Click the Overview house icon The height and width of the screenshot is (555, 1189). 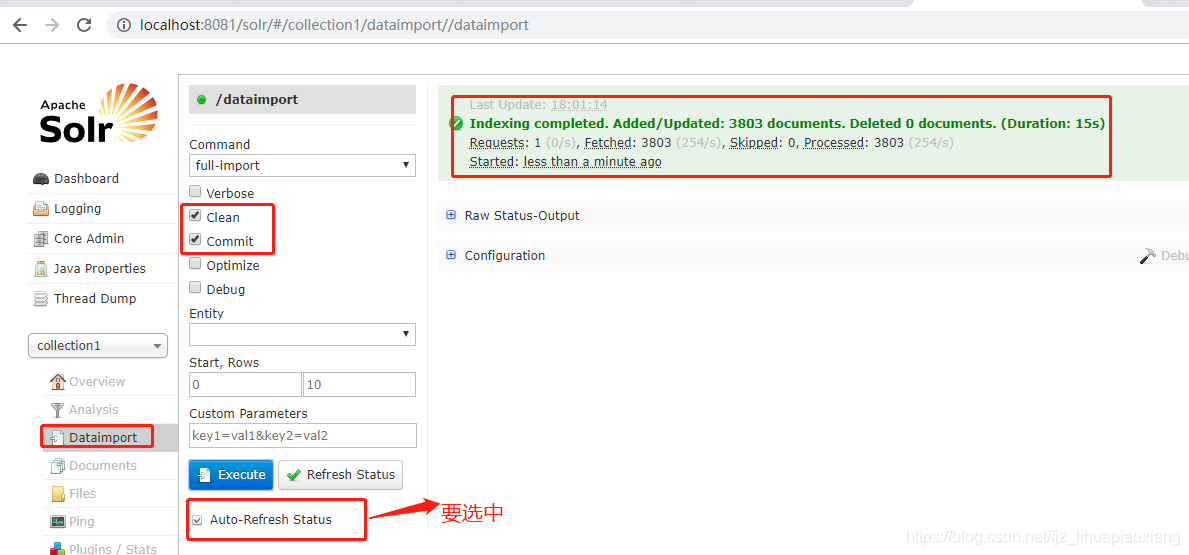pos(58,381)
